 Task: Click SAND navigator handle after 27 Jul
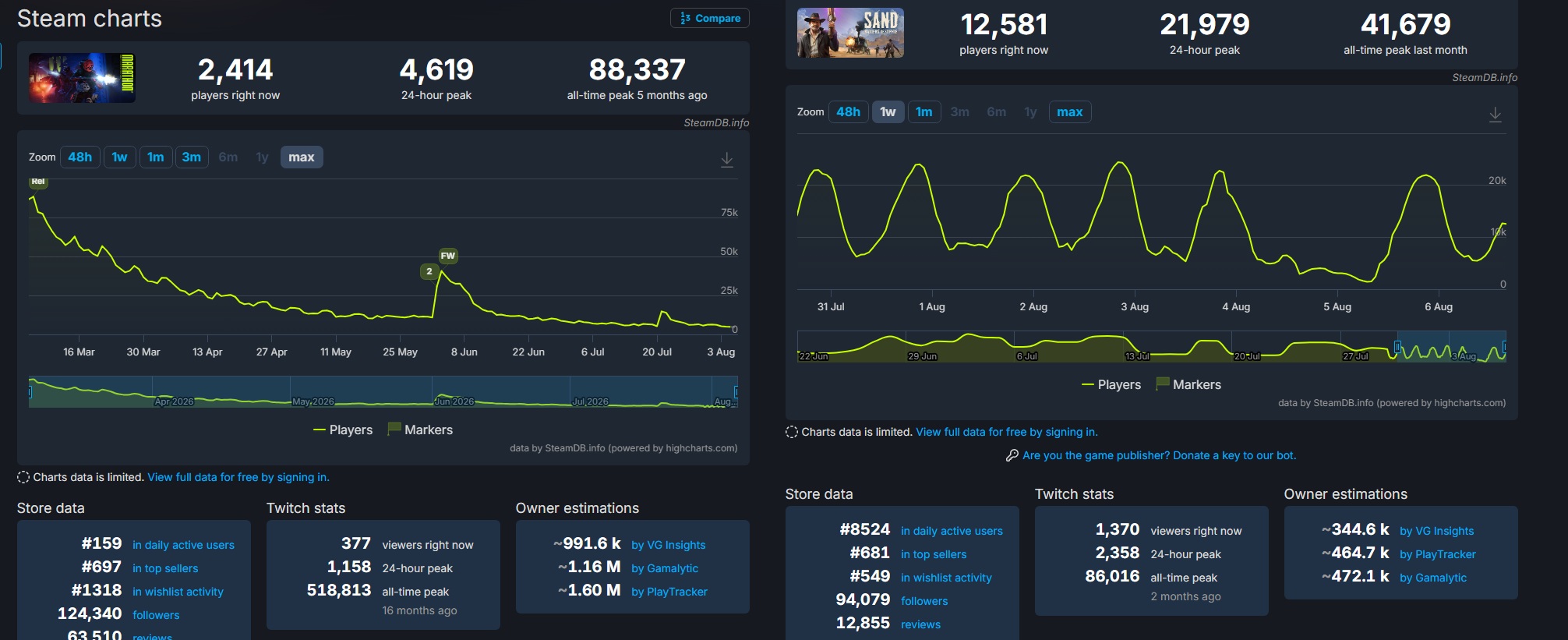pos(1397,347)
